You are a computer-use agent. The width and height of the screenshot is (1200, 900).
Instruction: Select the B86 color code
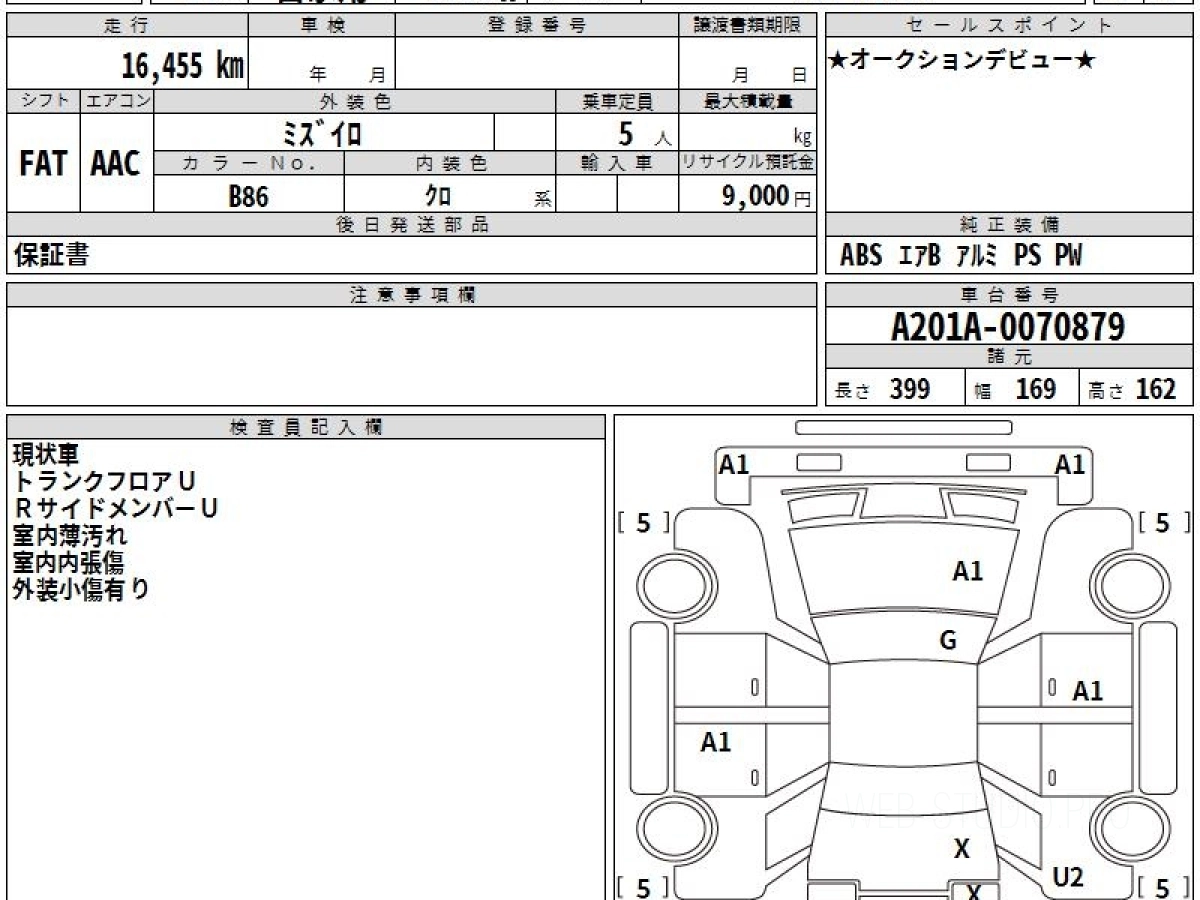pos(249,196)
